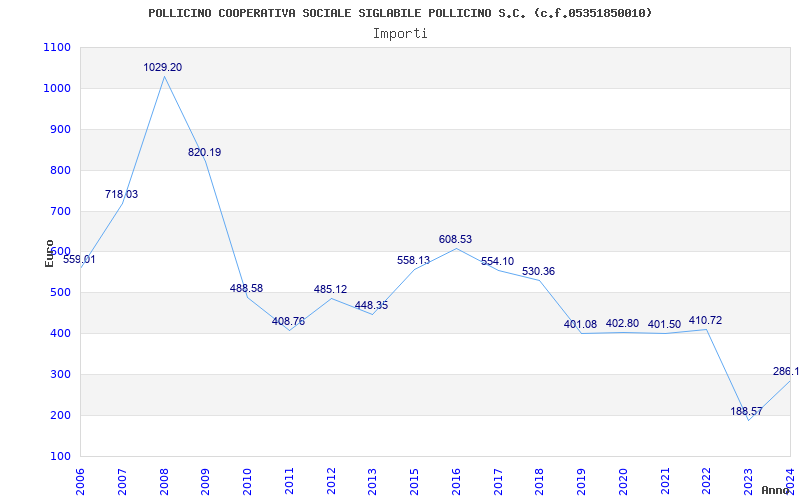Screen dimensions: 800x500
Task: Select the 820.19 data label
Action: coord(205,152)
